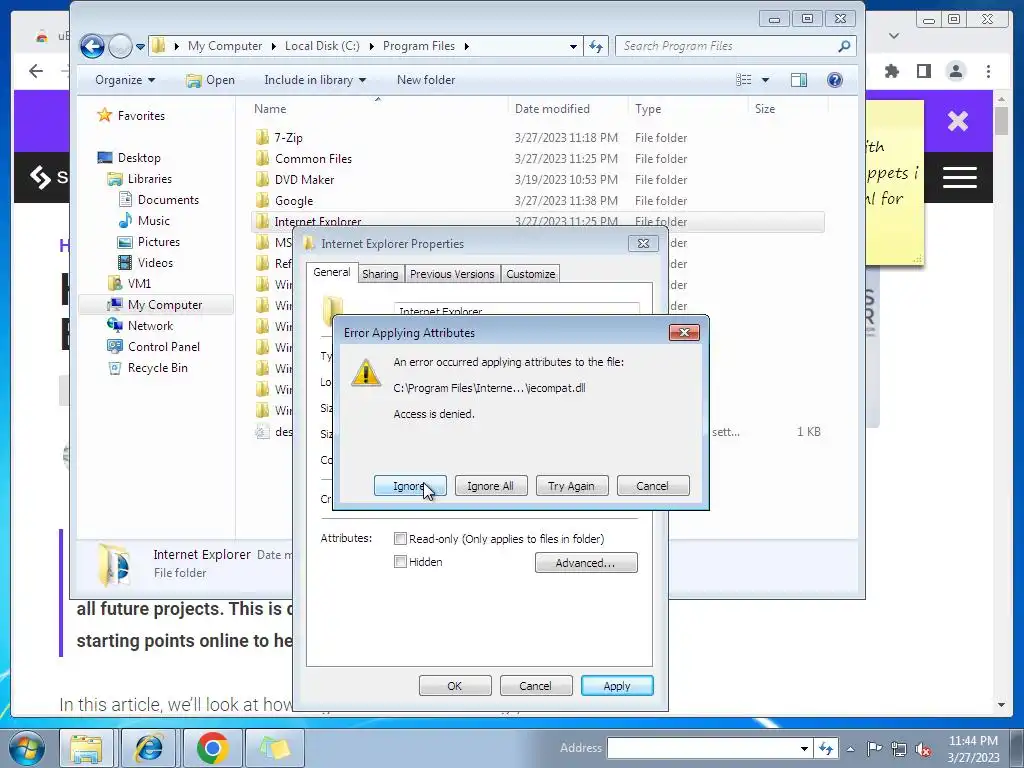Viewport: 1024px width, 768px height.
Task: Toggle the Hidden attribute checkbox
Action: (x=400, y=562)
